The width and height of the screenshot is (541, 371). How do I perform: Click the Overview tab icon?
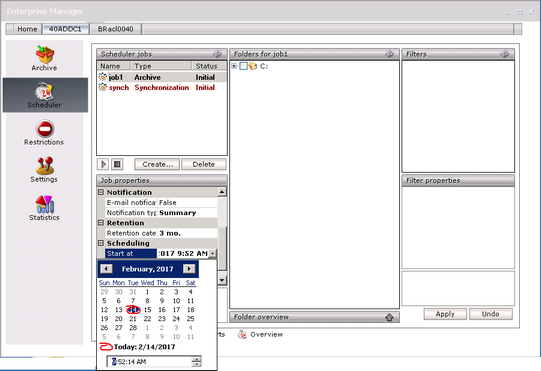coord(242,334)
